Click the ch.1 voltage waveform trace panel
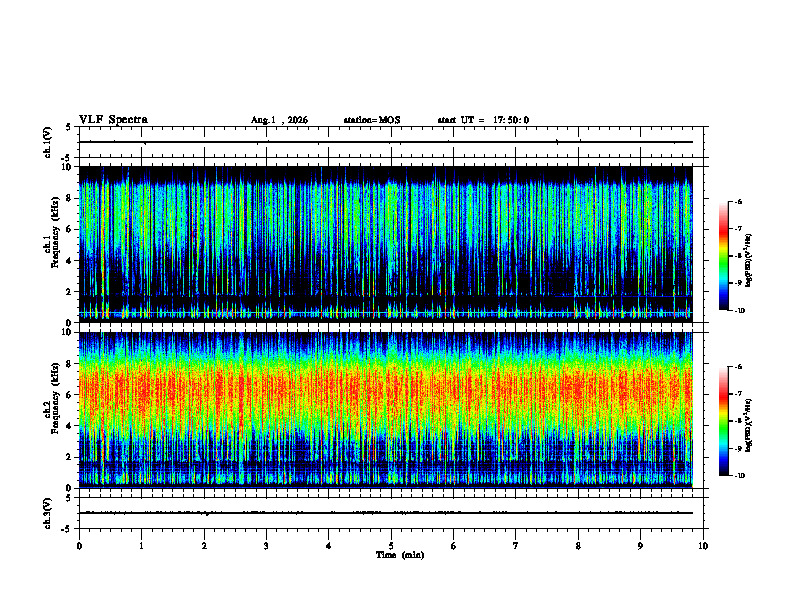This screenshot has height=612, width=792. (x=391, y=142)
